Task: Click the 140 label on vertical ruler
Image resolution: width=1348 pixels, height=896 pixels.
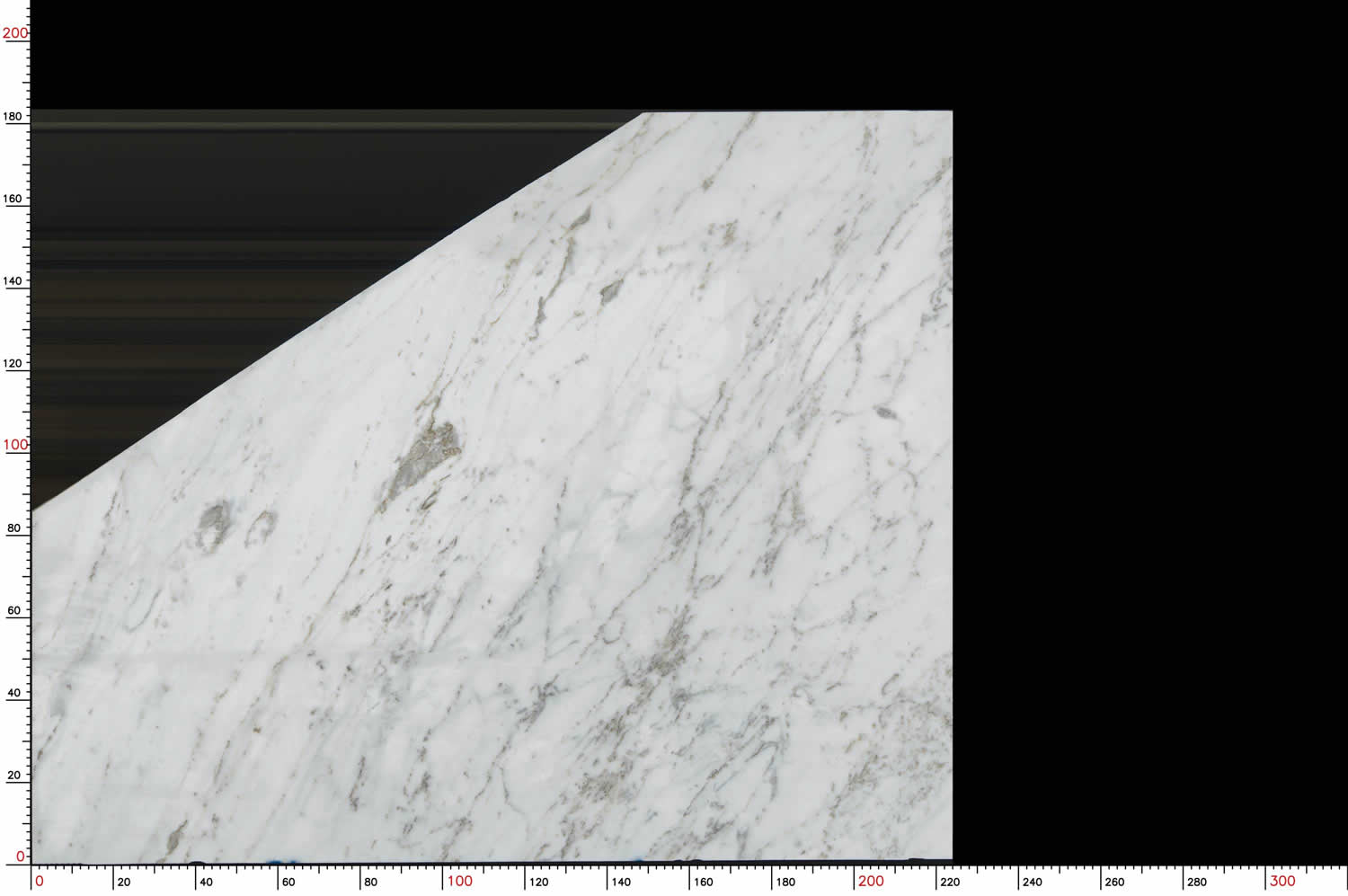Action: pos(13,280)
